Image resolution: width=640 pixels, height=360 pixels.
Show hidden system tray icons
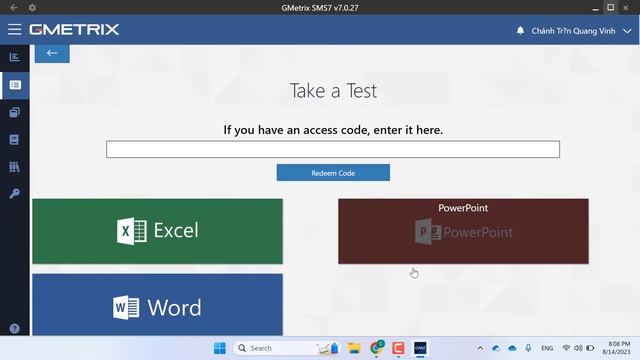coord(480,348)
